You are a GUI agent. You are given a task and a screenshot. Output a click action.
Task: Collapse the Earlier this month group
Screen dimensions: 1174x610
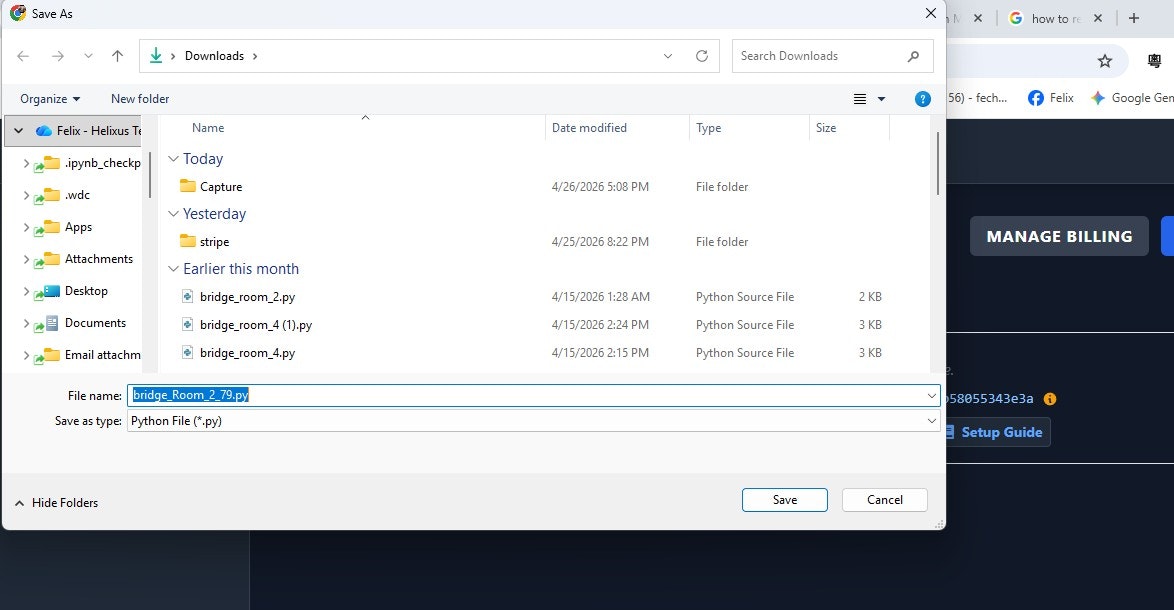(173, 269)
